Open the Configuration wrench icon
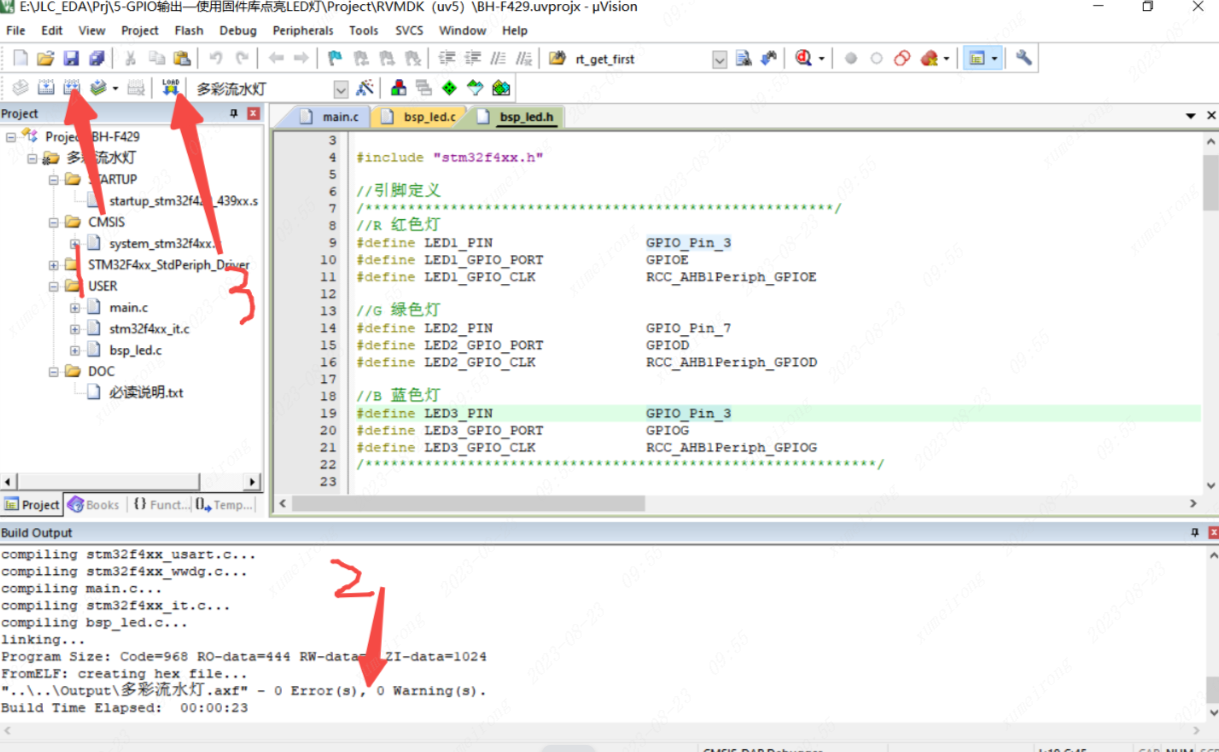Viewport: 1219px width, 752px height. pyautogui.click(x=1024, y=59)
